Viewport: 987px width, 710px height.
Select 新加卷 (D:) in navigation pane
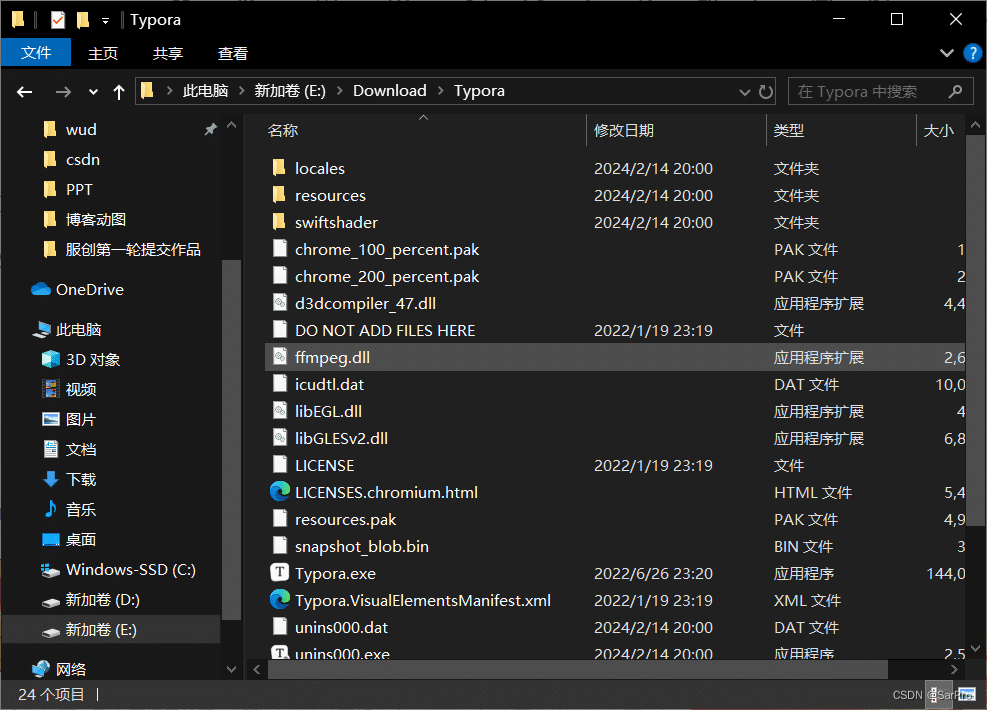coord(100,600)
